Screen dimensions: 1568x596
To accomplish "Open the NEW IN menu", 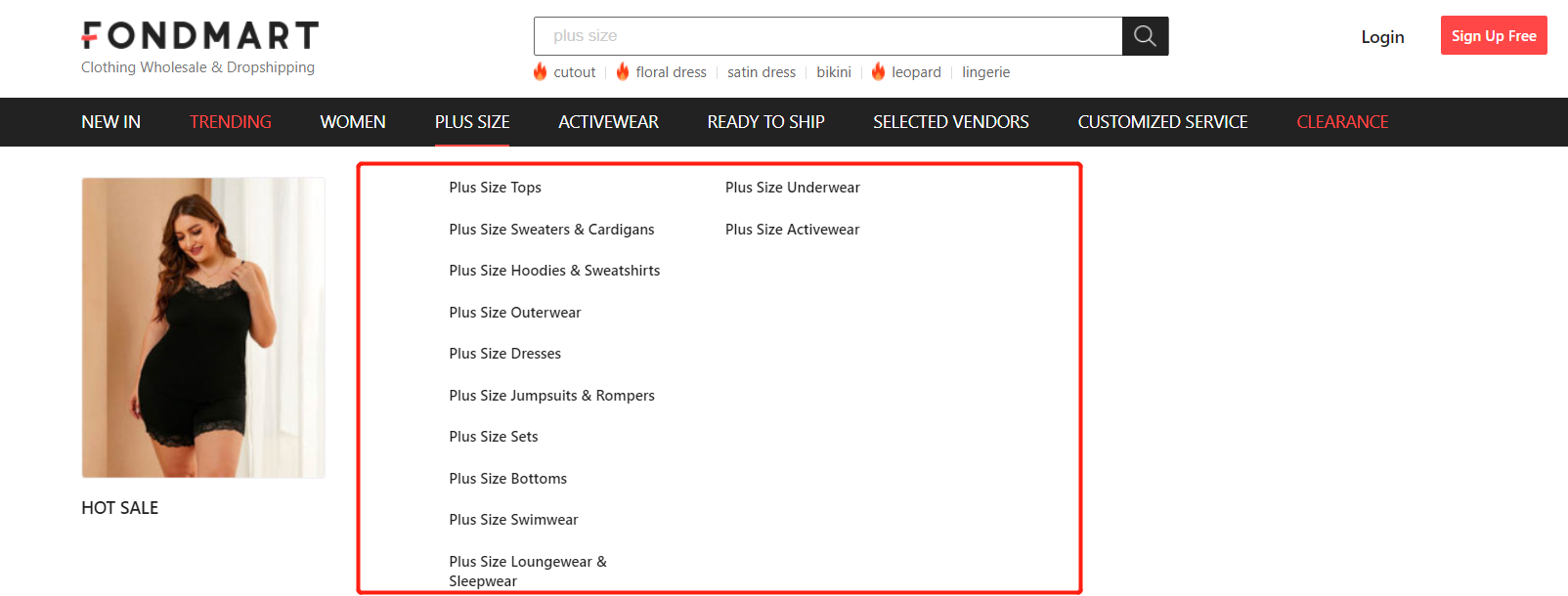I will [x=110, y=122].
